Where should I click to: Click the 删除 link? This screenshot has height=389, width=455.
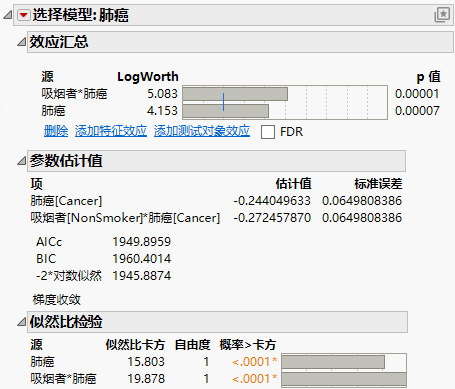pos(56,131)
